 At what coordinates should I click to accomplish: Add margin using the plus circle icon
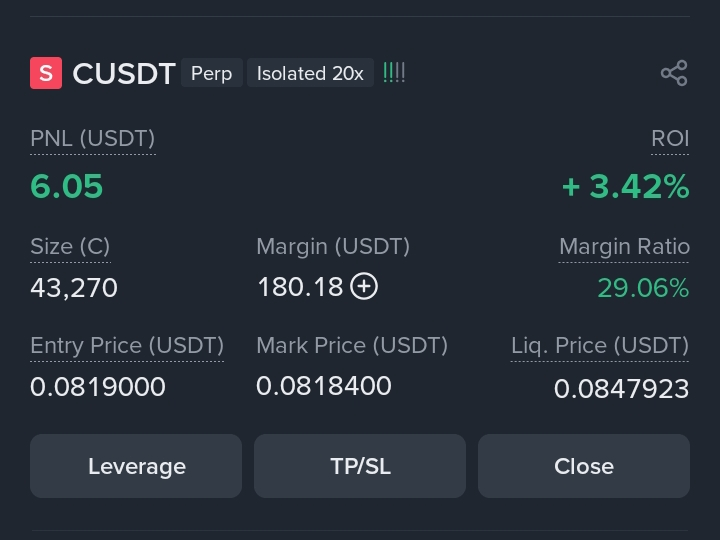(x=364, y=287)
